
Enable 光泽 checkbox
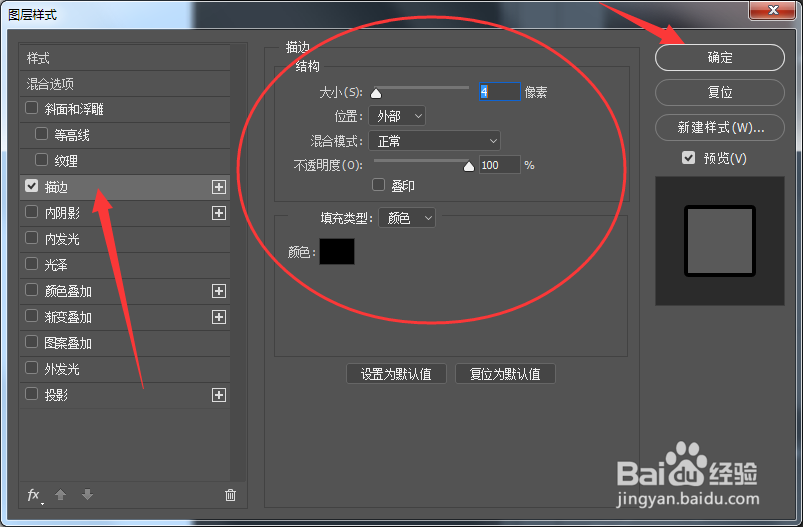pyautogui.click(x=32, y=264)
